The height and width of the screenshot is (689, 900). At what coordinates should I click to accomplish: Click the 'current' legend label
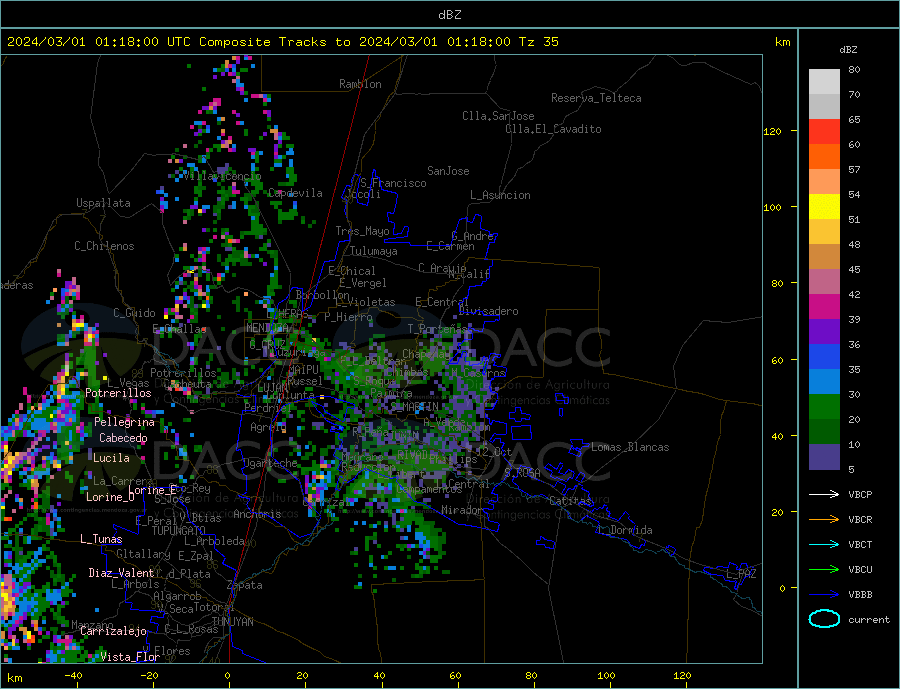coord(869,620)
